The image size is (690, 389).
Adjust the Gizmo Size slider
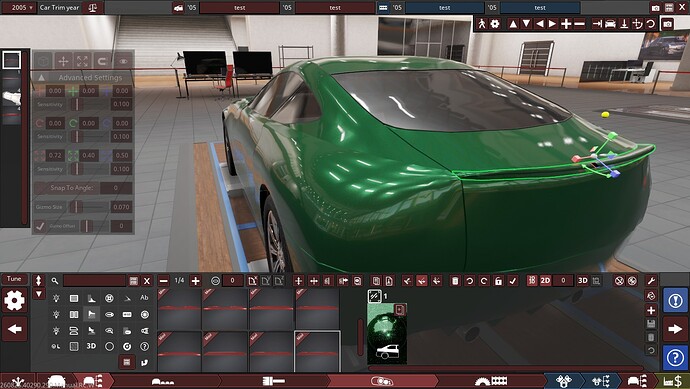click(x=88, y=207)
